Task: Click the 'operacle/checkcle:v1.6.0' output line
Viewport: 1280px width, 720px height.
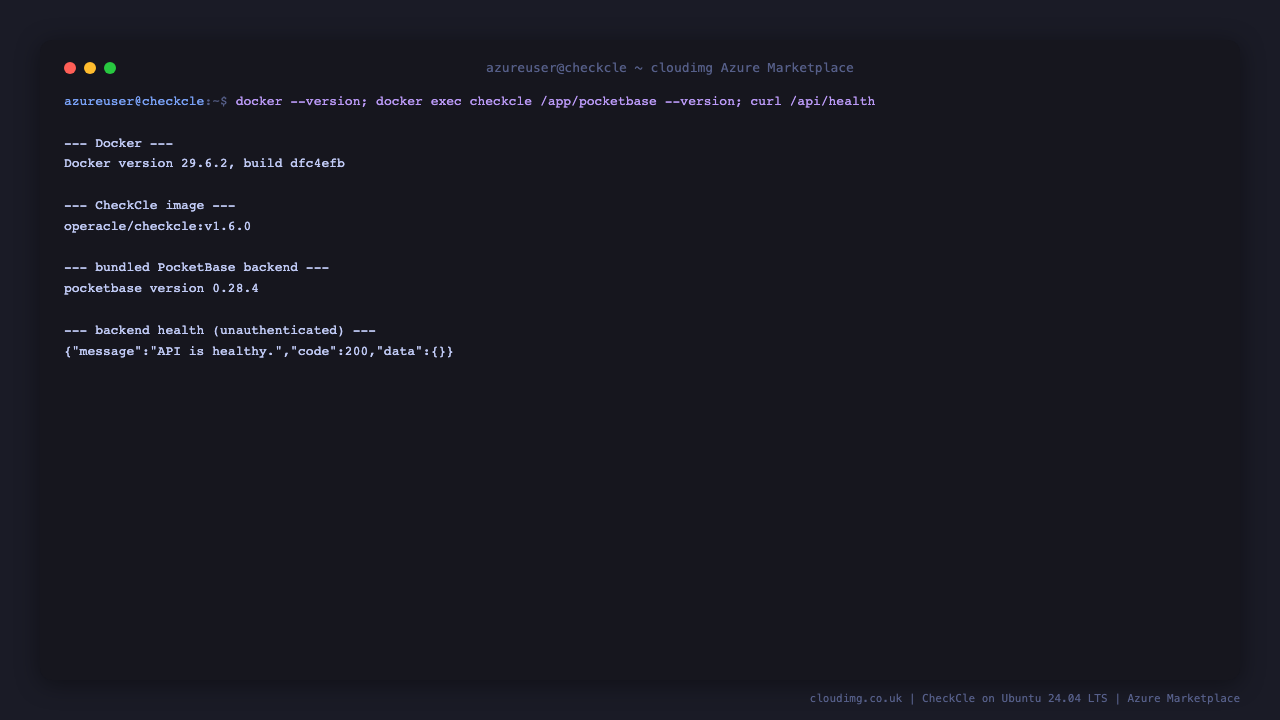Action: [x=158, y=226]
